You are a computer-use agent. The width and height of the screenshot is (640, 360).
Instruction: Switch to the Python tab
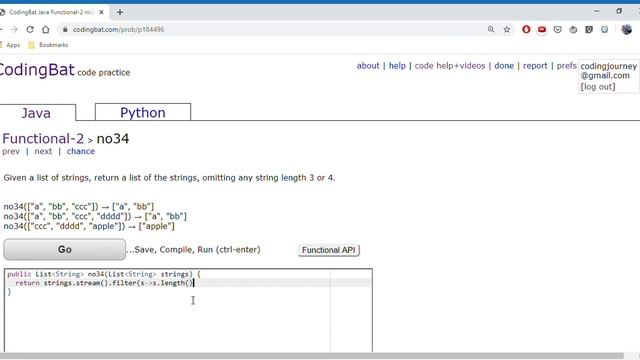coord(143,112)
